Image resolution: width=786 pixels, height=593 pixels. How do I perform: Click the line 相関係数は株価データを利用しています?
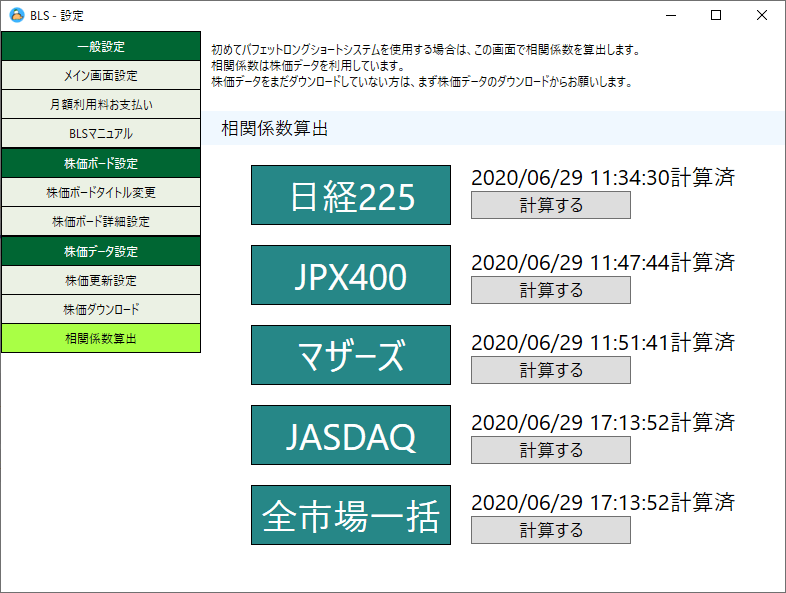(x=309, y=66)
